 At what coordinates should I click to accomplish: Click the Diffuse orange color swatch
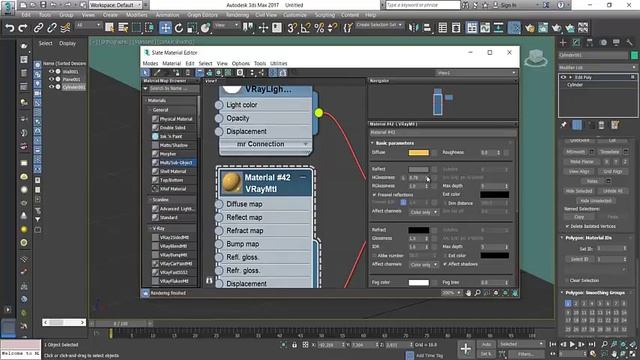pos(419,153)
